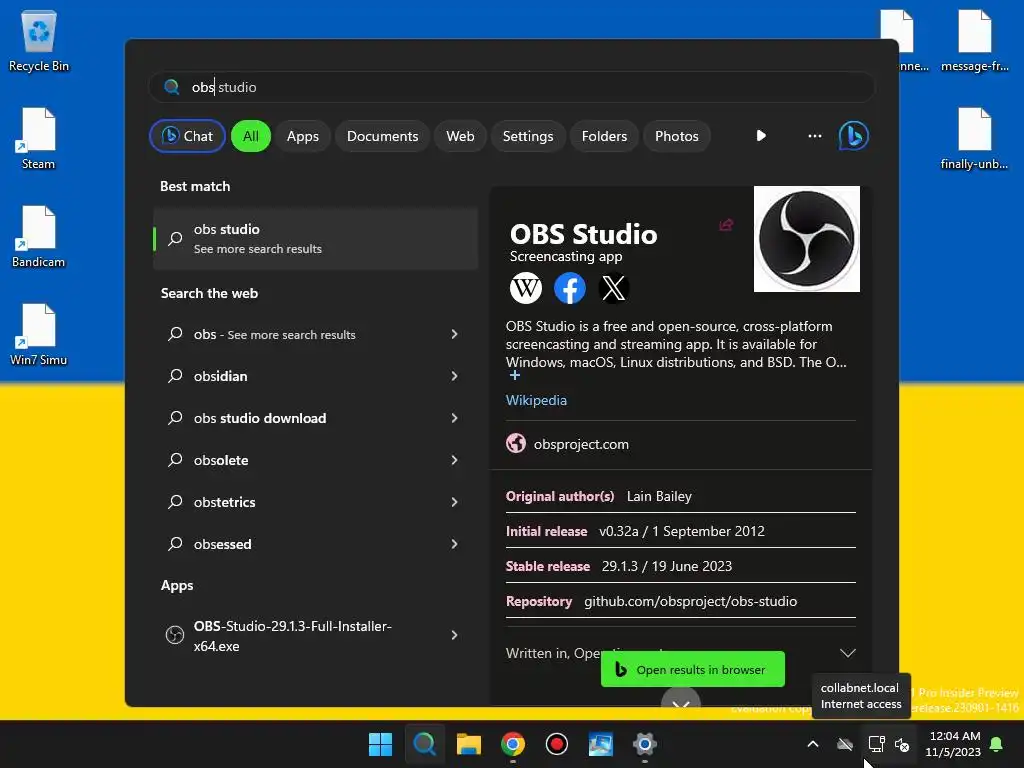Select the Web filter tab

click(x=460, y=136)
